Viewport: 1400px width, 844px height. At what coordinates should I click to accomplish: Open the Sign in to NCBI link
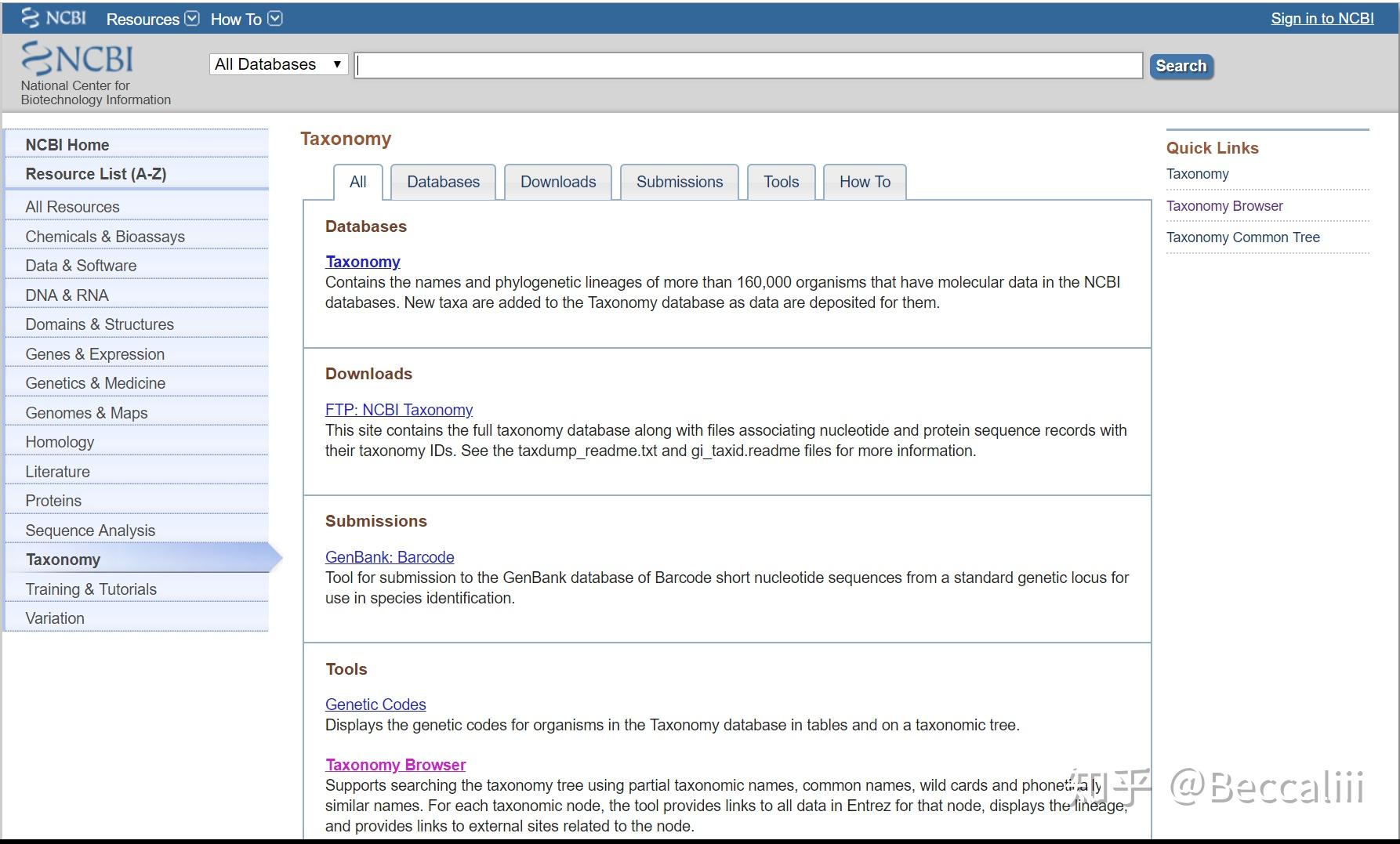point(1322,17)
